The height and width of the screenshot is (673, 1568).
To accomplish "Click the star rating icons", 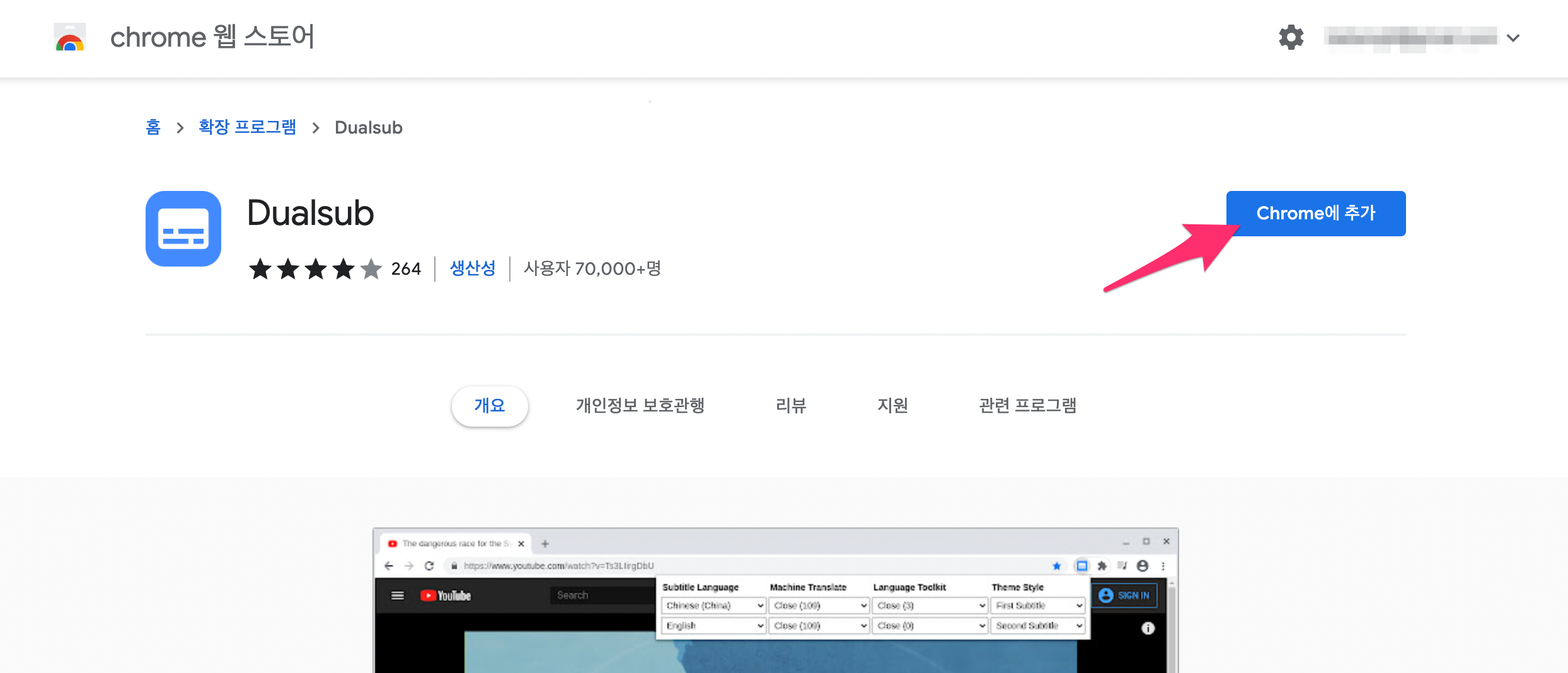I will coord(315,269).
